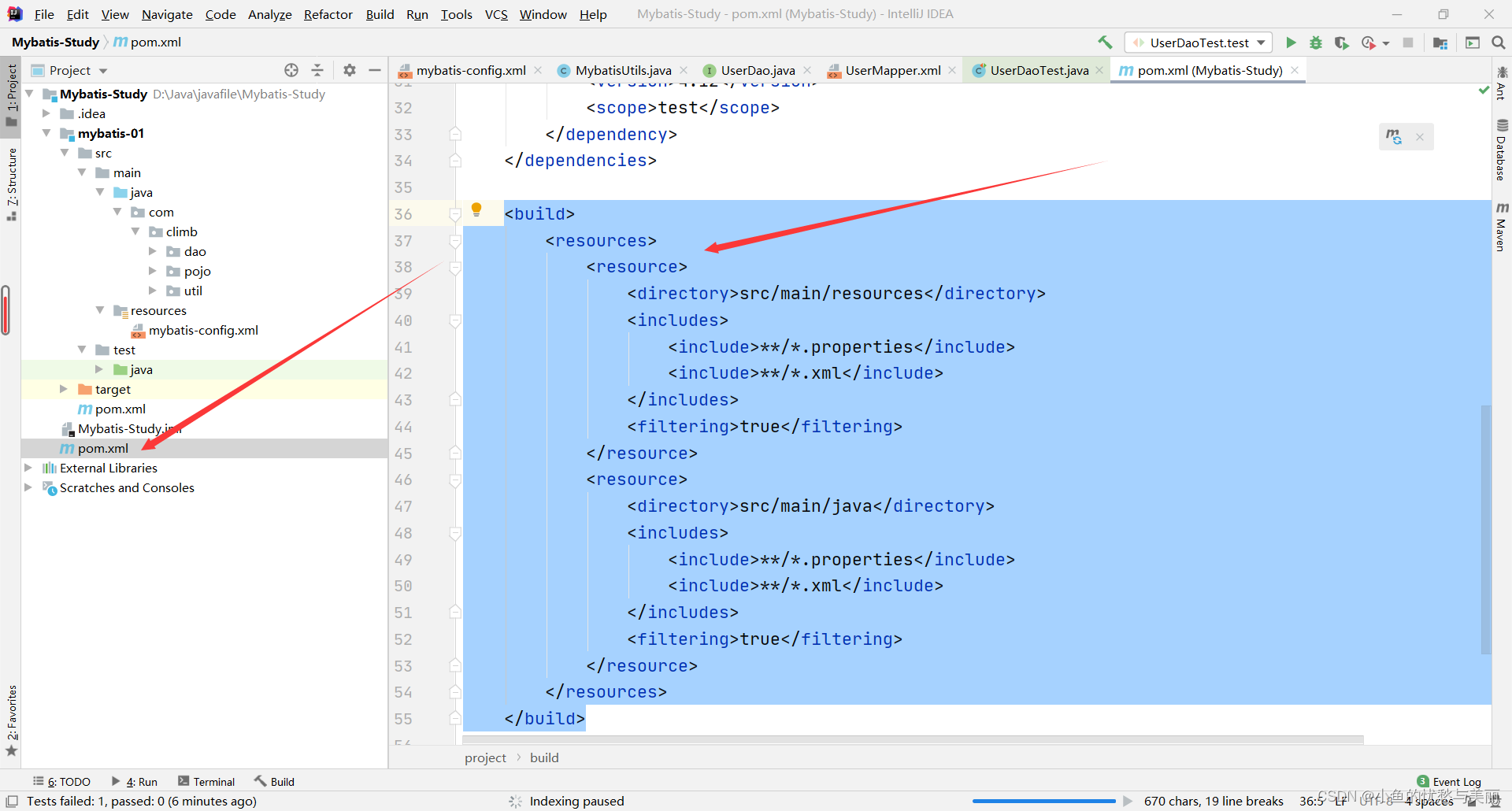Run tests with coverage icon
The width and height of the screenshot is (1512, 811).
coord(1343,43)
